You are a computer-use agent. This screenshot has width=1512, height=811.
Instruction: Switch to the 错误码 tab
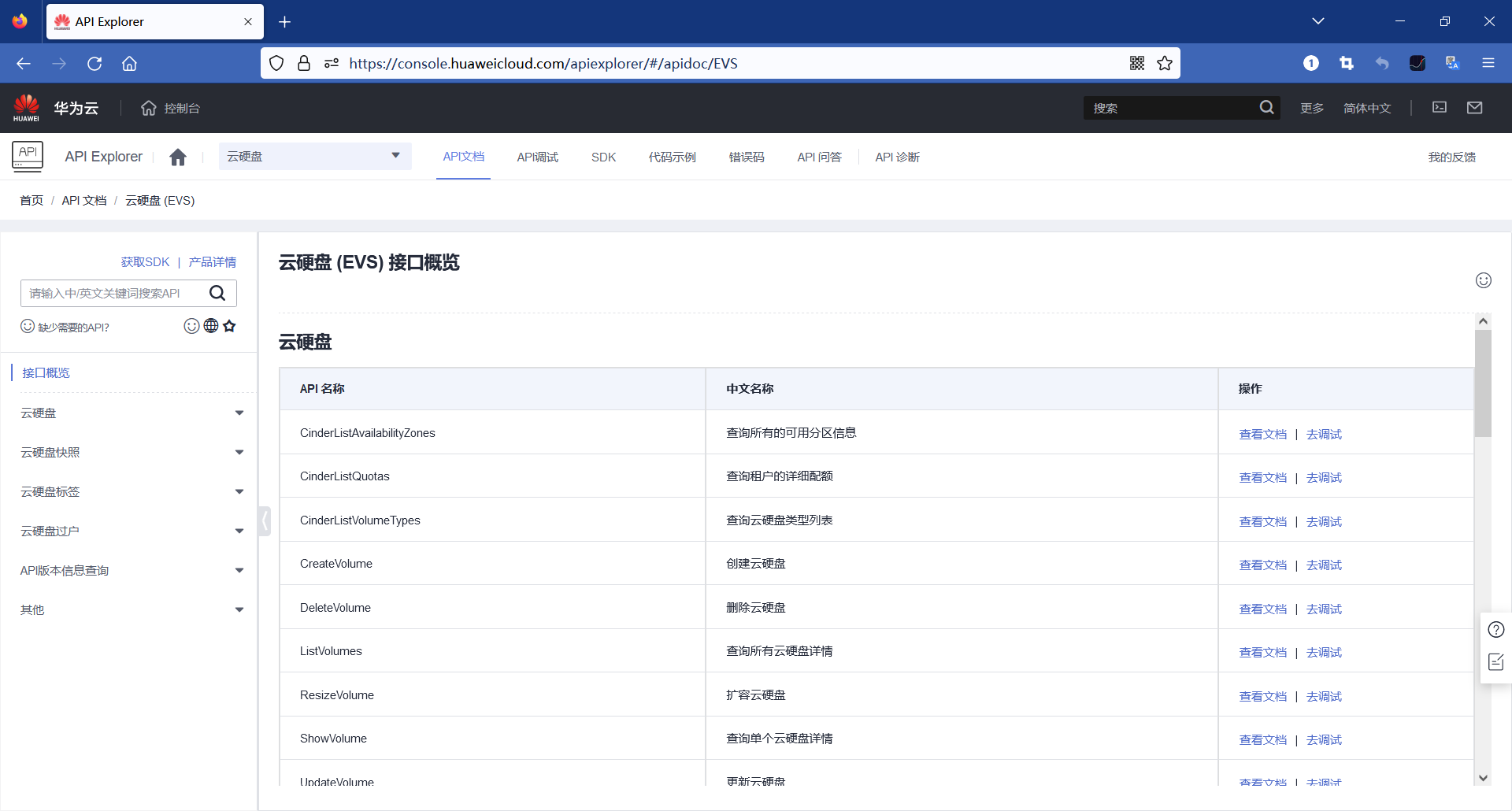pos(747,157)
